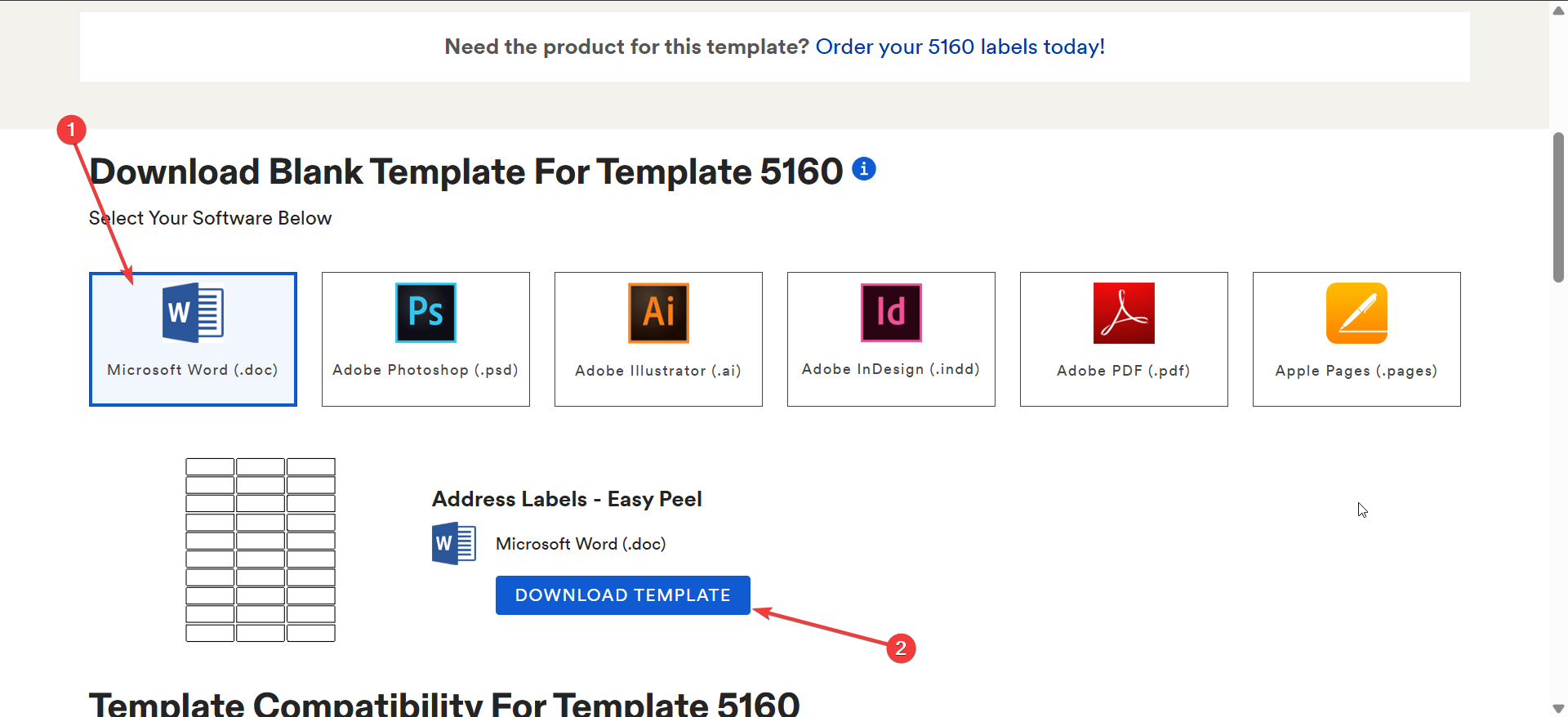This screenshot has width=1568, height=717.
Task: Click the Microsoft Word icon tile
Action: (x=193, y=313)
